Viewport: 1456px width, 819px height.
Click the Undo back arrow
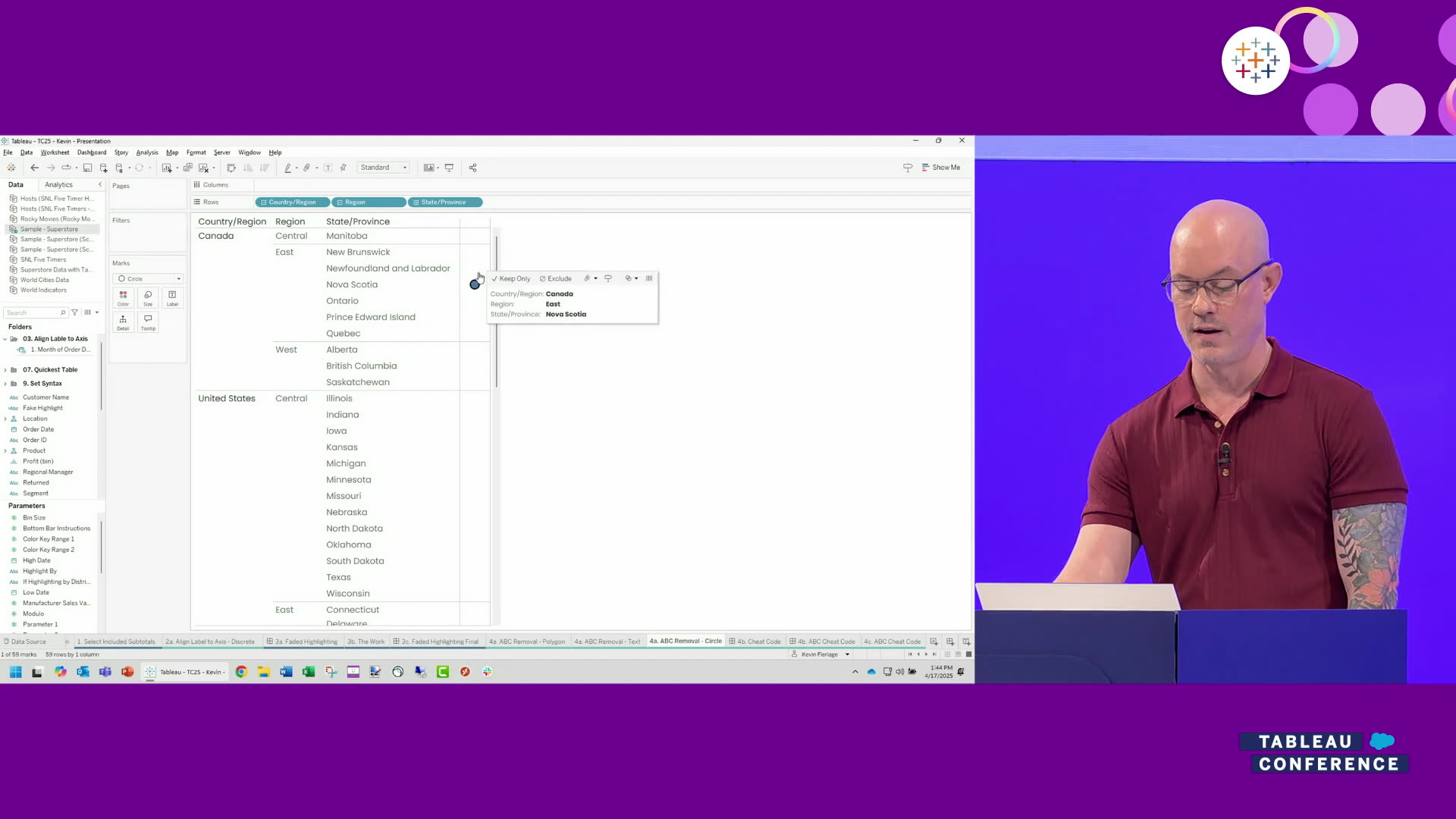tap(34, 168)
